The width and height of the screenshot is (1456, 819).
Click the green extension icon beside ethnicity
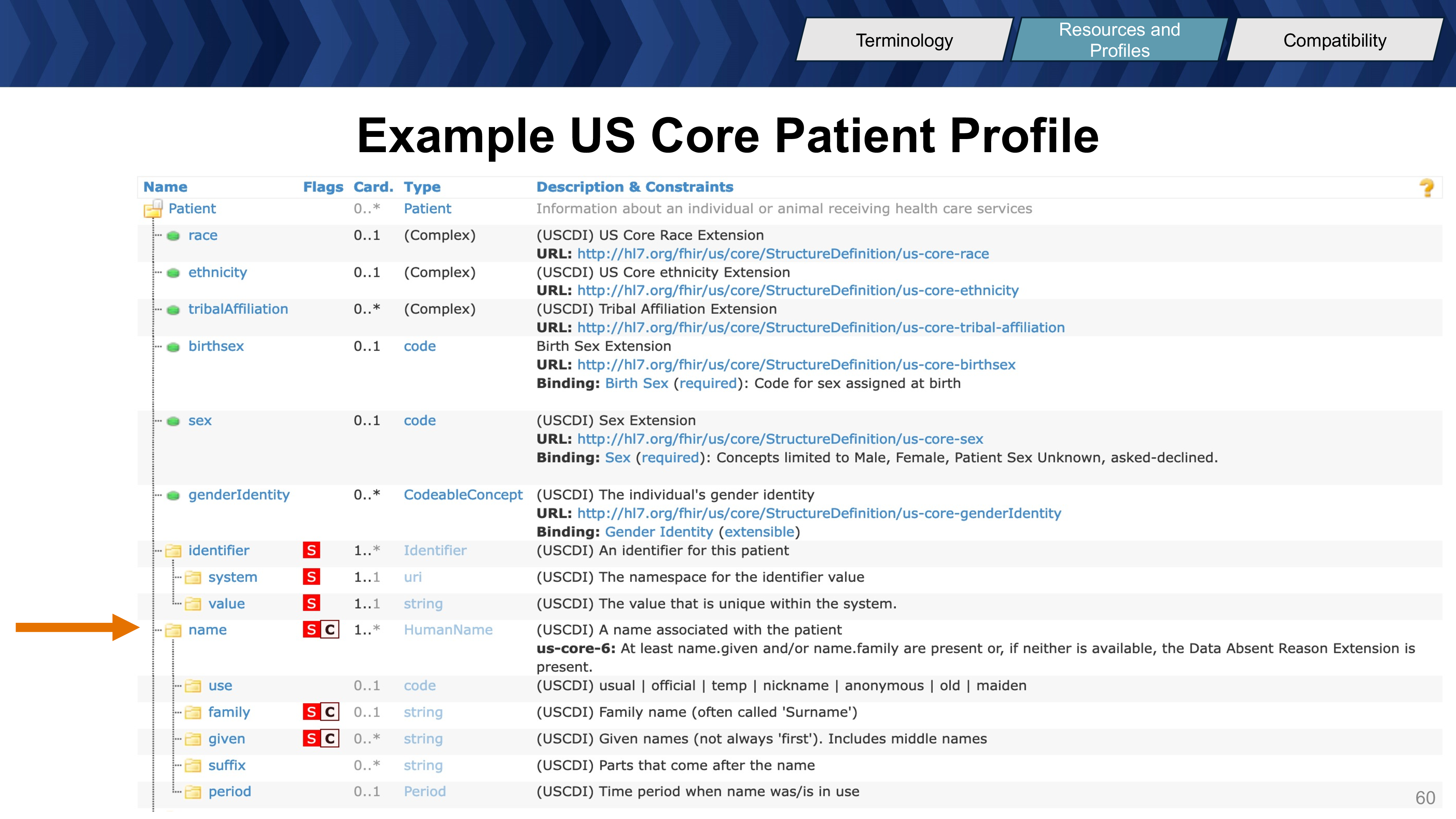click(174, 273)
